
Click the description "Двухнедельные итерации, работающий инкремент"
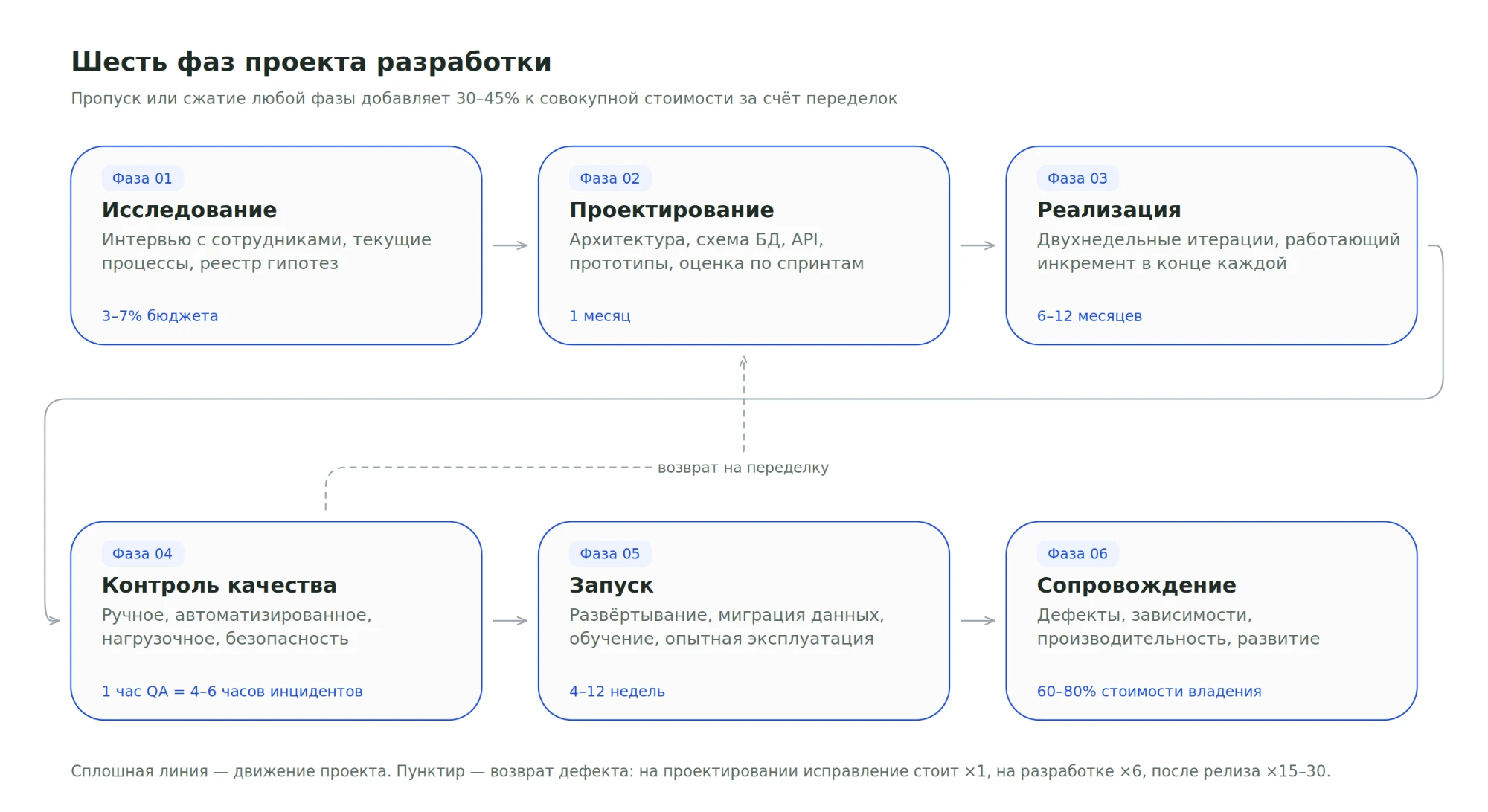coord(1219,251)
